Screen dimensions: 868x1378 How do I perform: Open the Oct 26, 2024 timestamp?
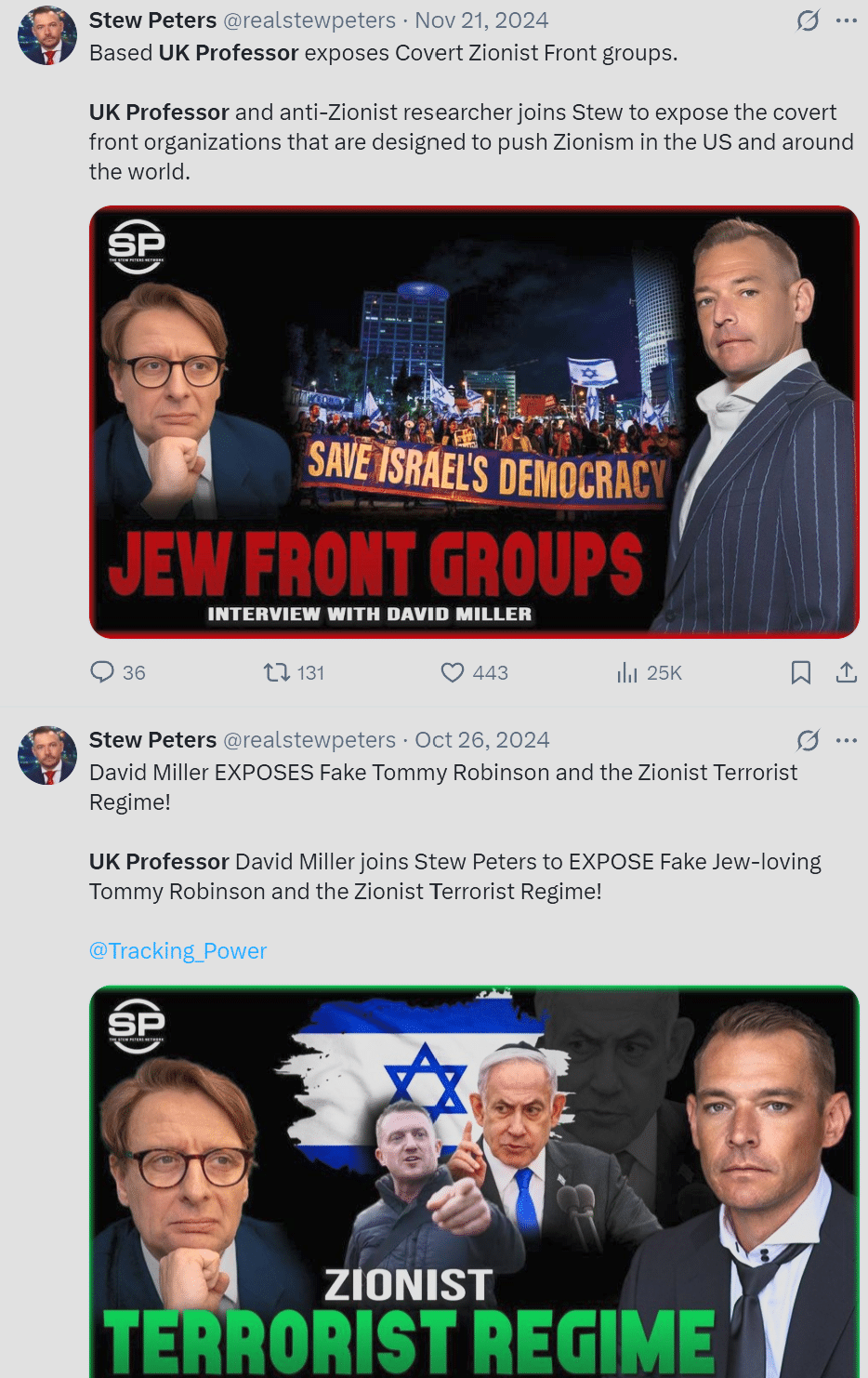[x=482, y=740]
